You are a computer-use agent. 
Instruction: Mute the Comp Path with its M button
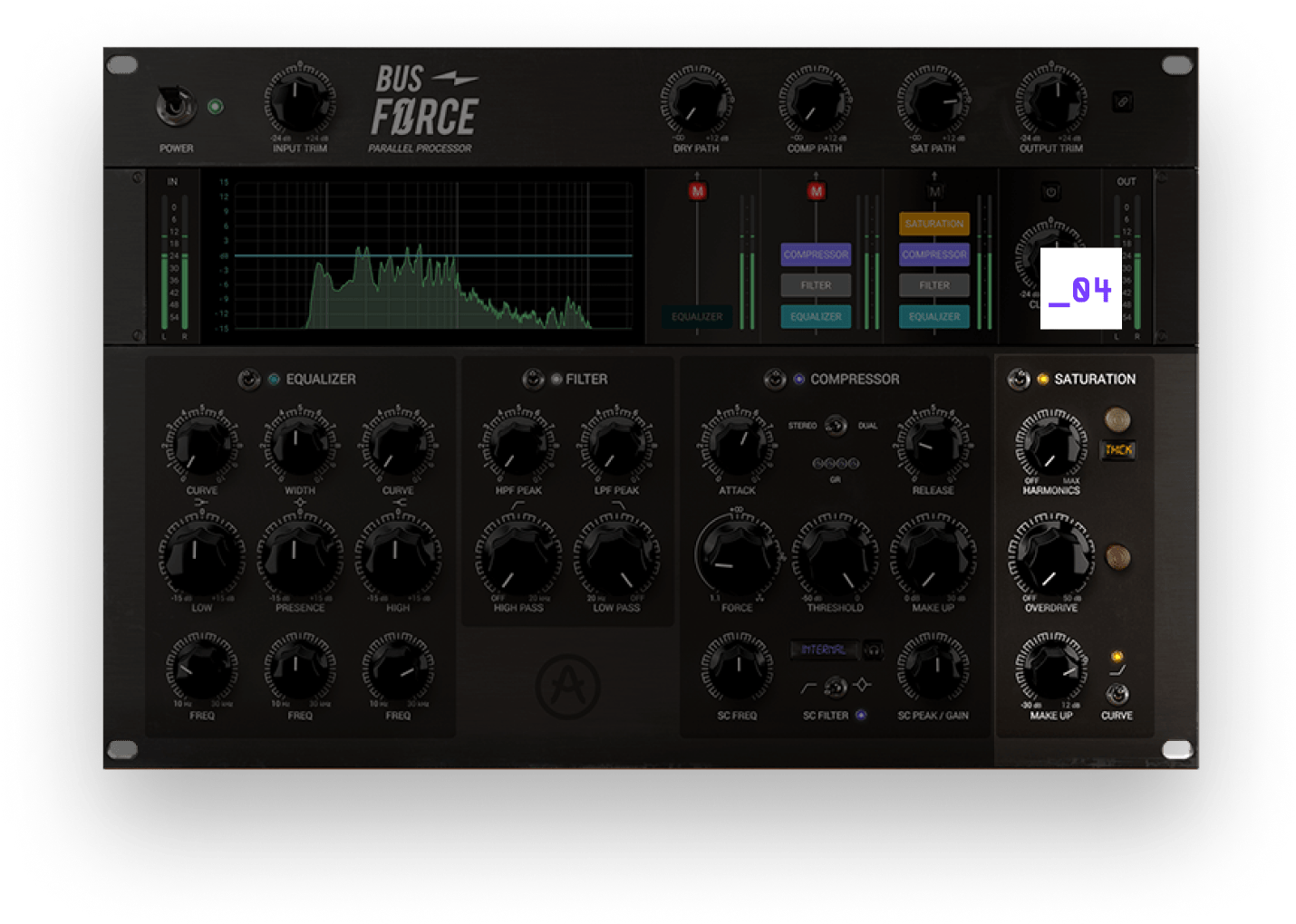[816, 190]
